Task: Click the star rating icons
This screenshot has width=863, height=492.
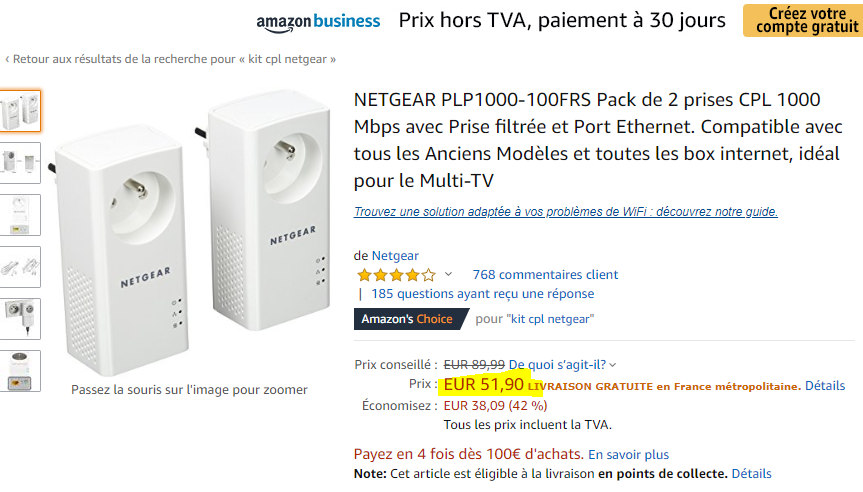Action: pyautogui.click(x=396, y=275)
